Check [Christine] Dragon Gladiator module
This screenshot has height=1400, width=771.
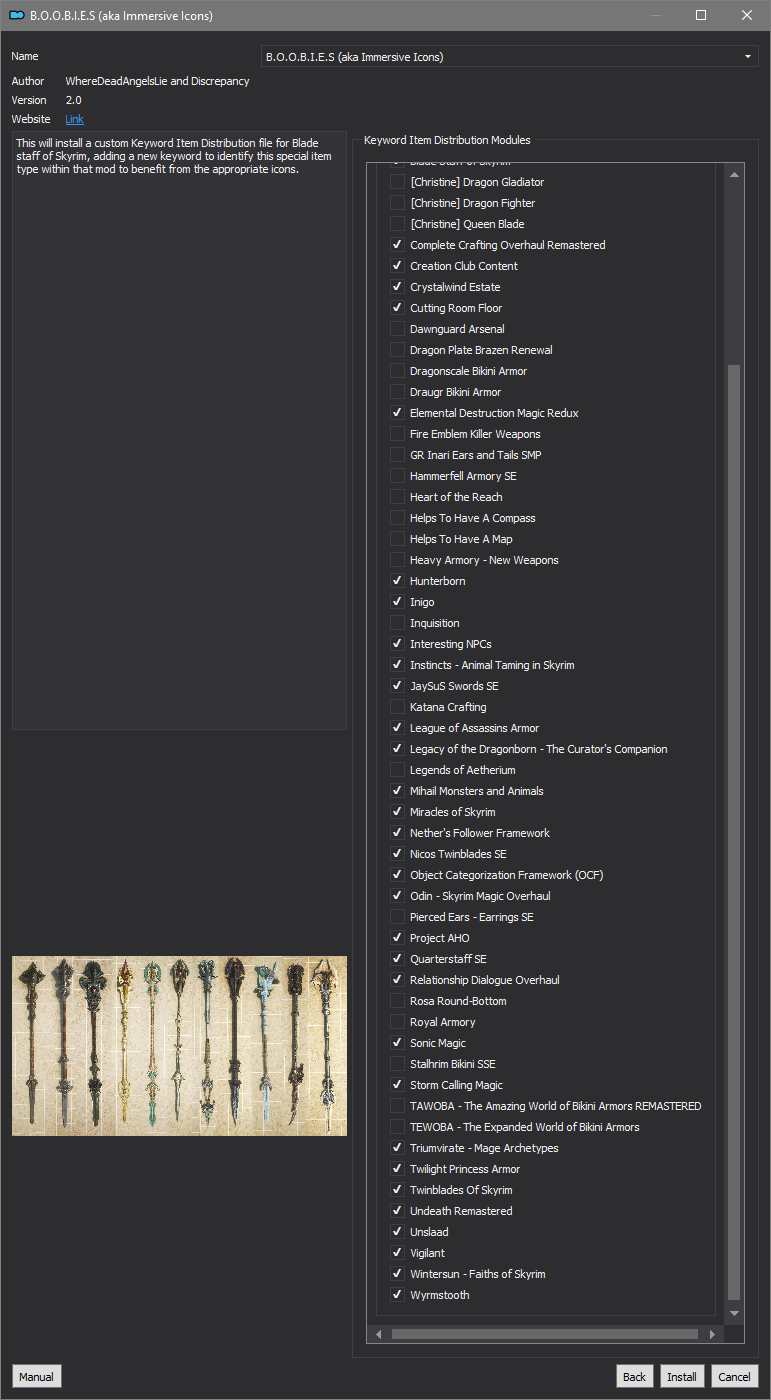coord(397,182)
